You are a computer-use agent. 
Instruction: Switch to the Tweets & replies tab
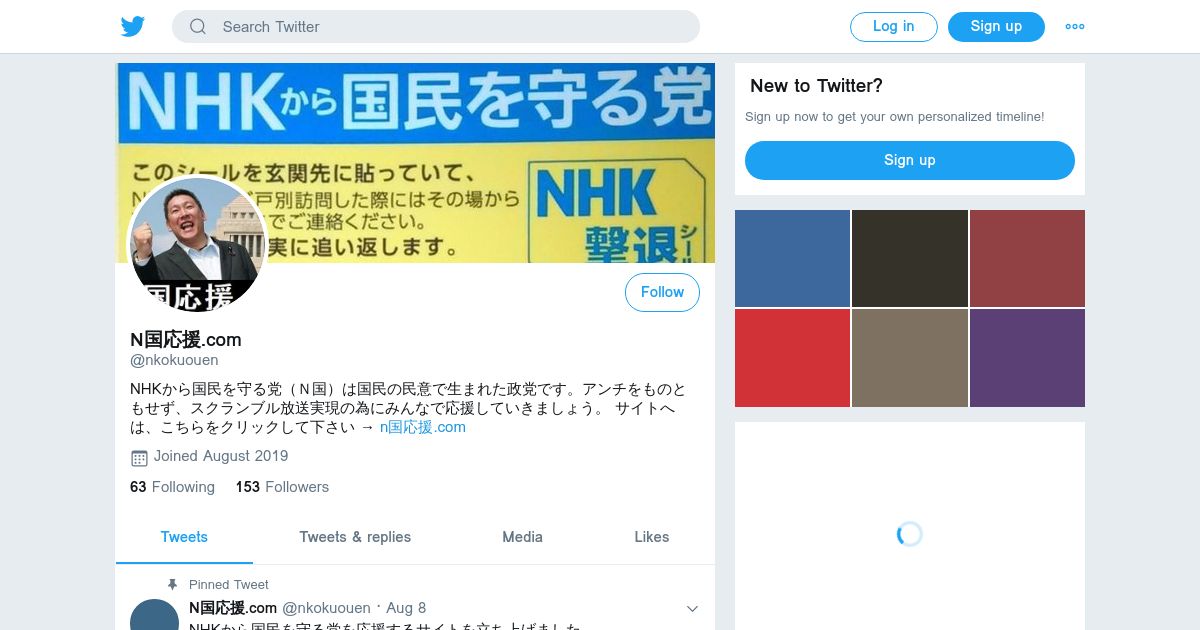point(355,537)
